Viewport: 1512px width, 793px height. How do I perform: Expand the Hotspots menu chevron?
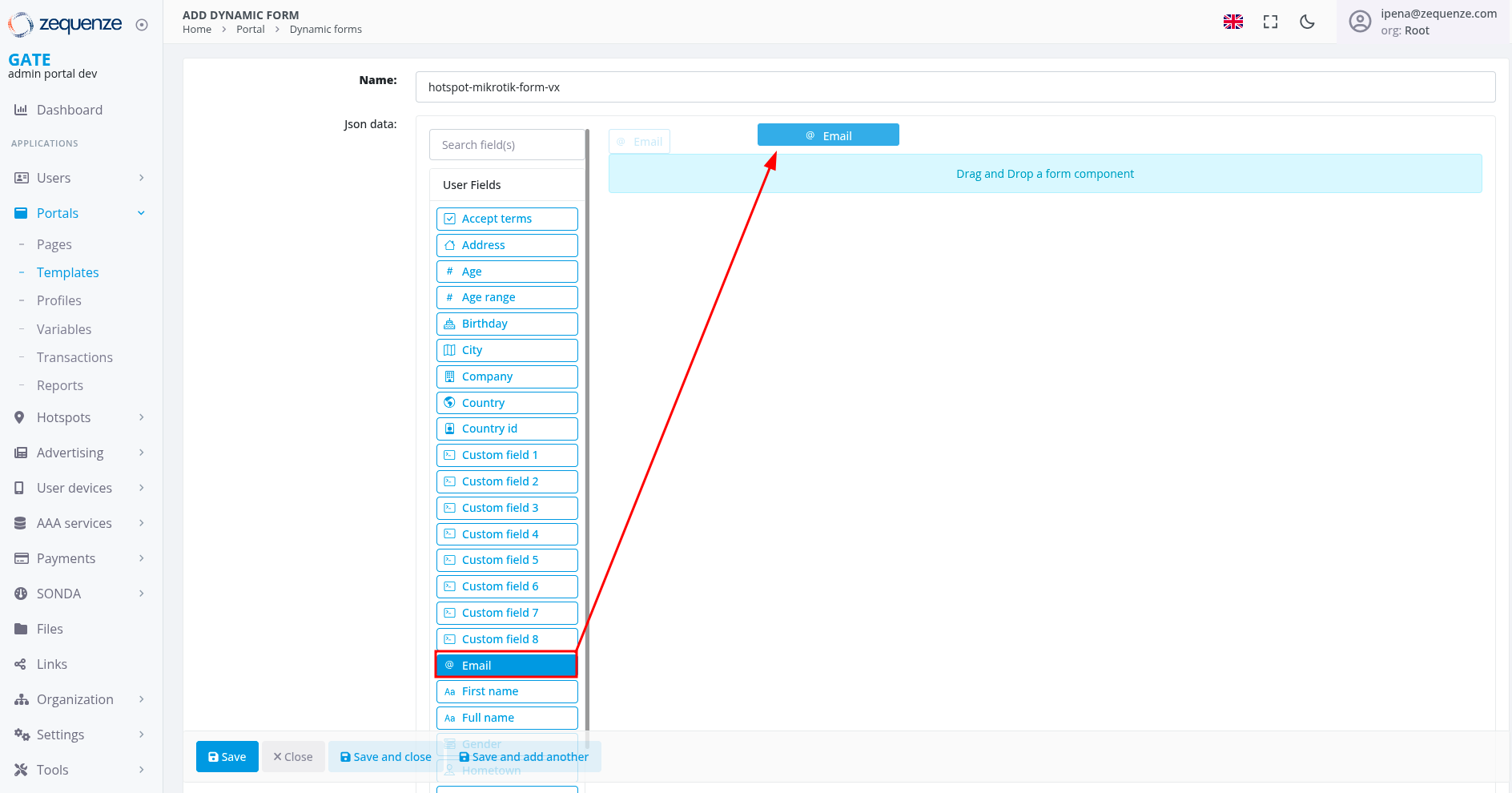tap(142, 417)
